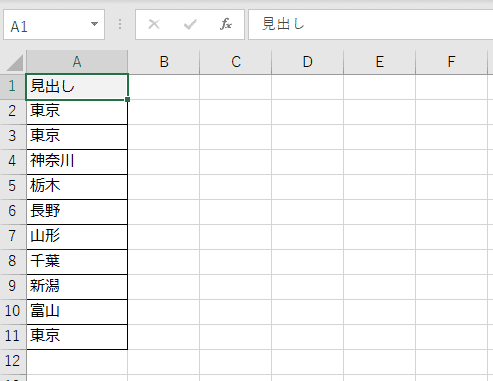Select row 5 header
Screen dimensions: 493x381
13,186
